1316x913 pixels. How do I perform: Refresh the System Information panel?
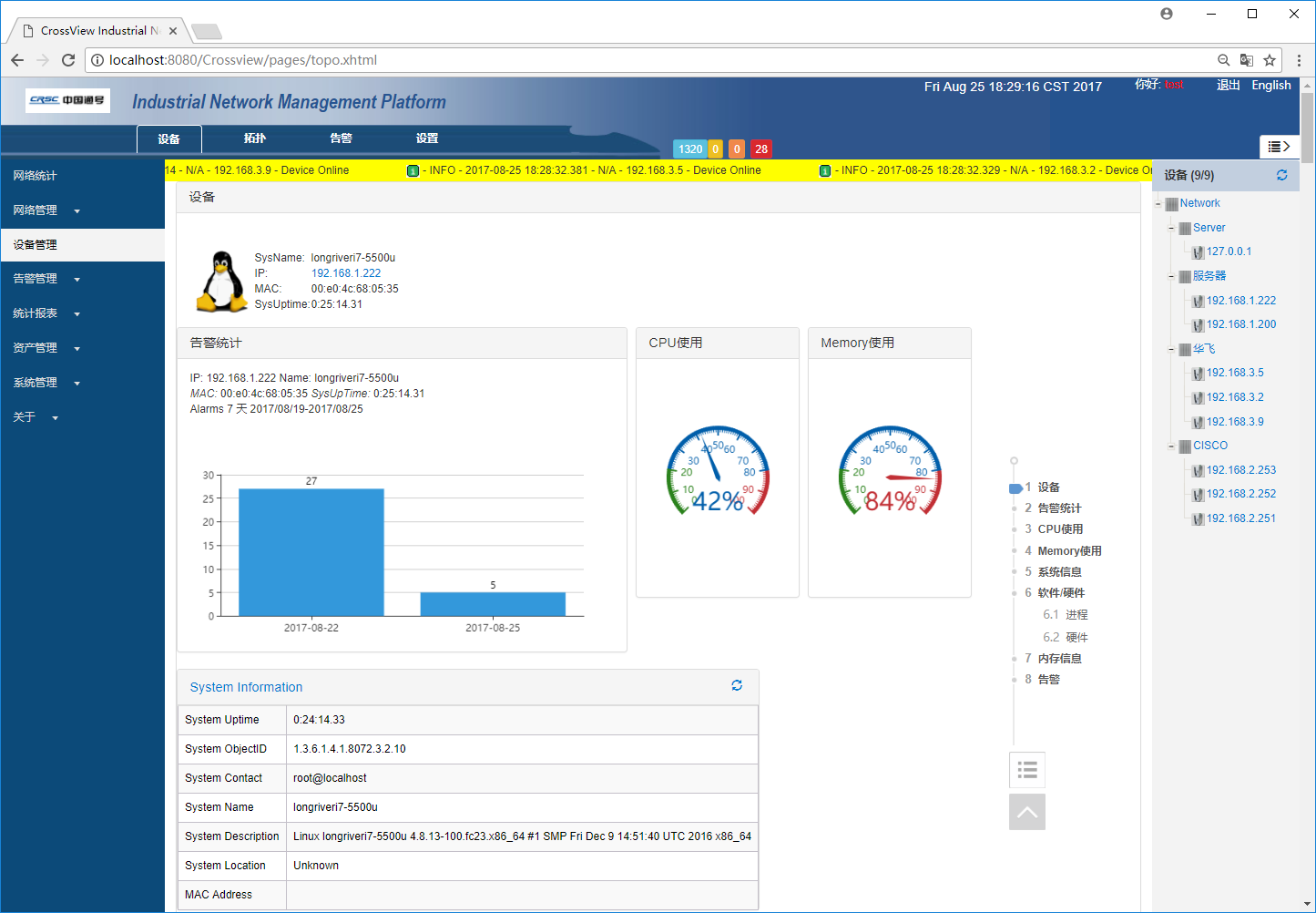(x=736, y=685)
